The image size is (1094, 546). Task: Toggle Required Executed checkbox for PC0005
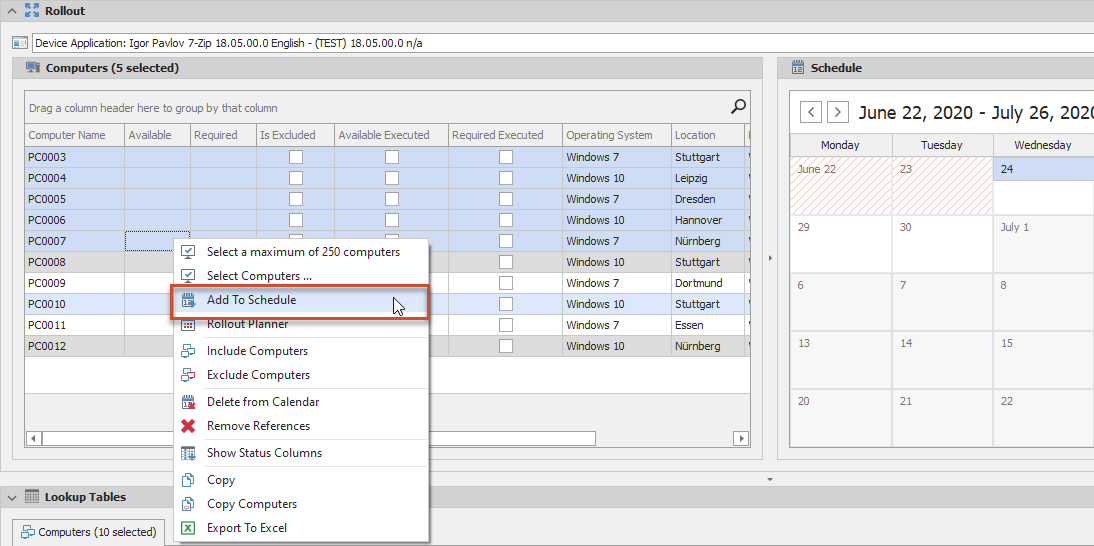point(506,199)
